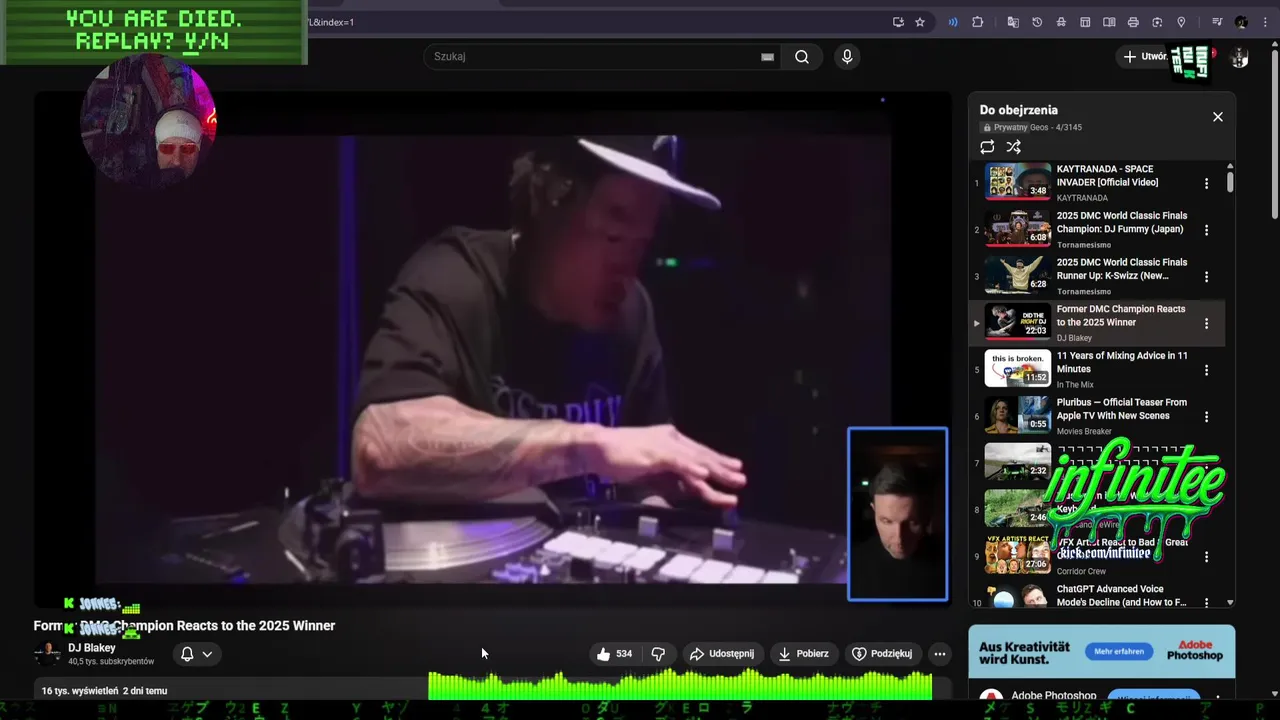The height and width of the screenshot is (720, 1280).
Task: Click the main video player area
Action: tap(493, 350)
